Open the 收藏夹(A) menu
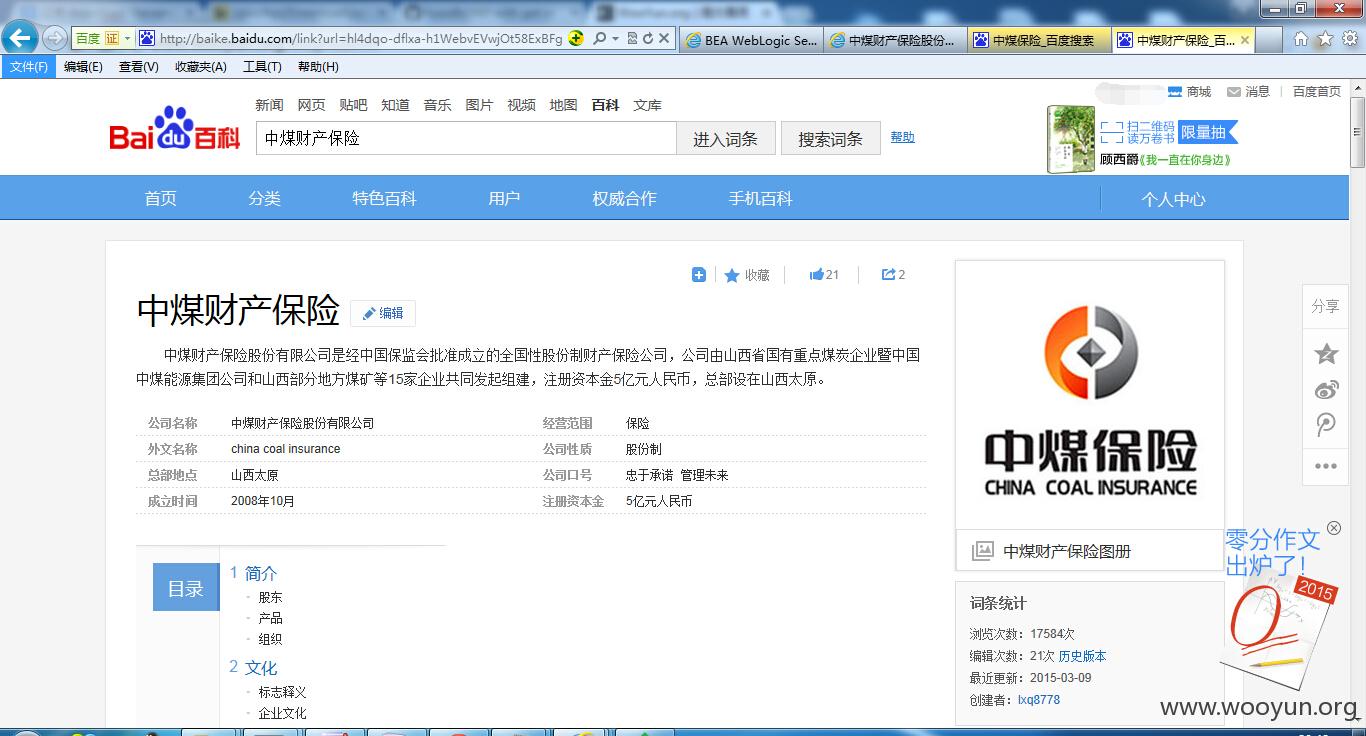Screen dimensions: 1366x736 pyautogui.click(x=200, y=67)
